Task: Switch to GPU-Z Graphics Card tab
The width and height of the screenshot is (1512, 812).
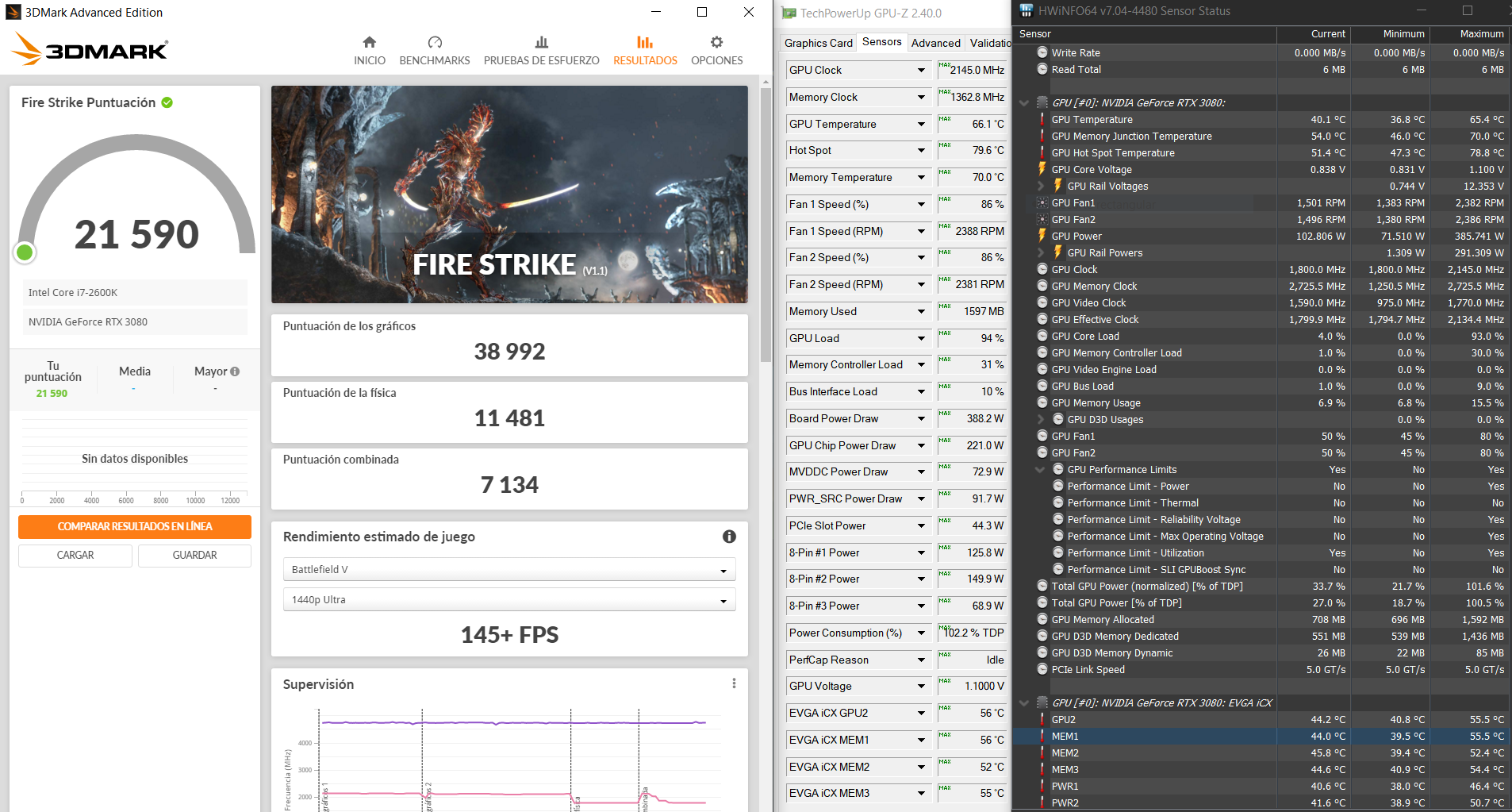Action: 818,43
